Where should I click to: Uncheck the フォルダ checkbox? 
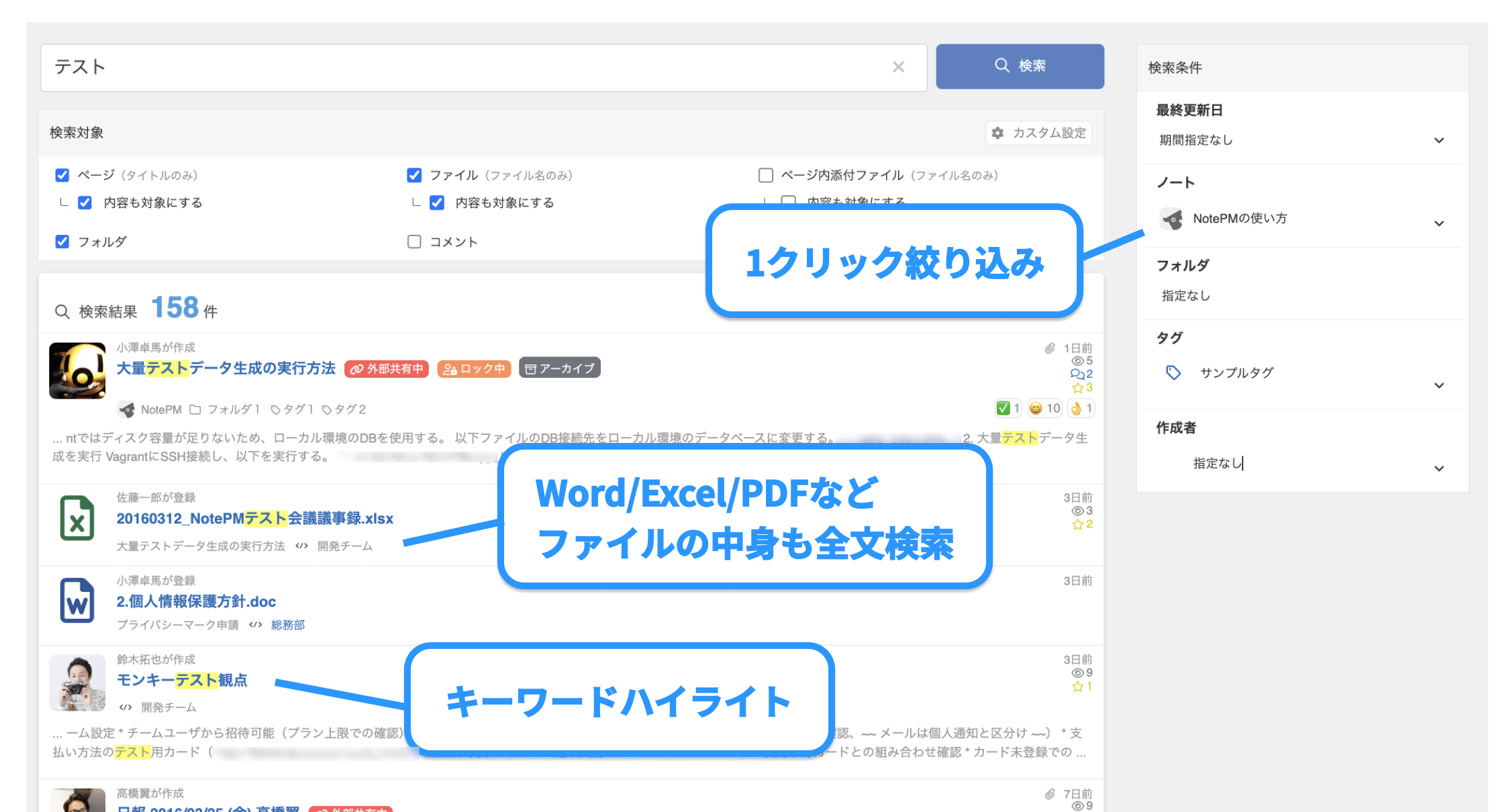62,242
